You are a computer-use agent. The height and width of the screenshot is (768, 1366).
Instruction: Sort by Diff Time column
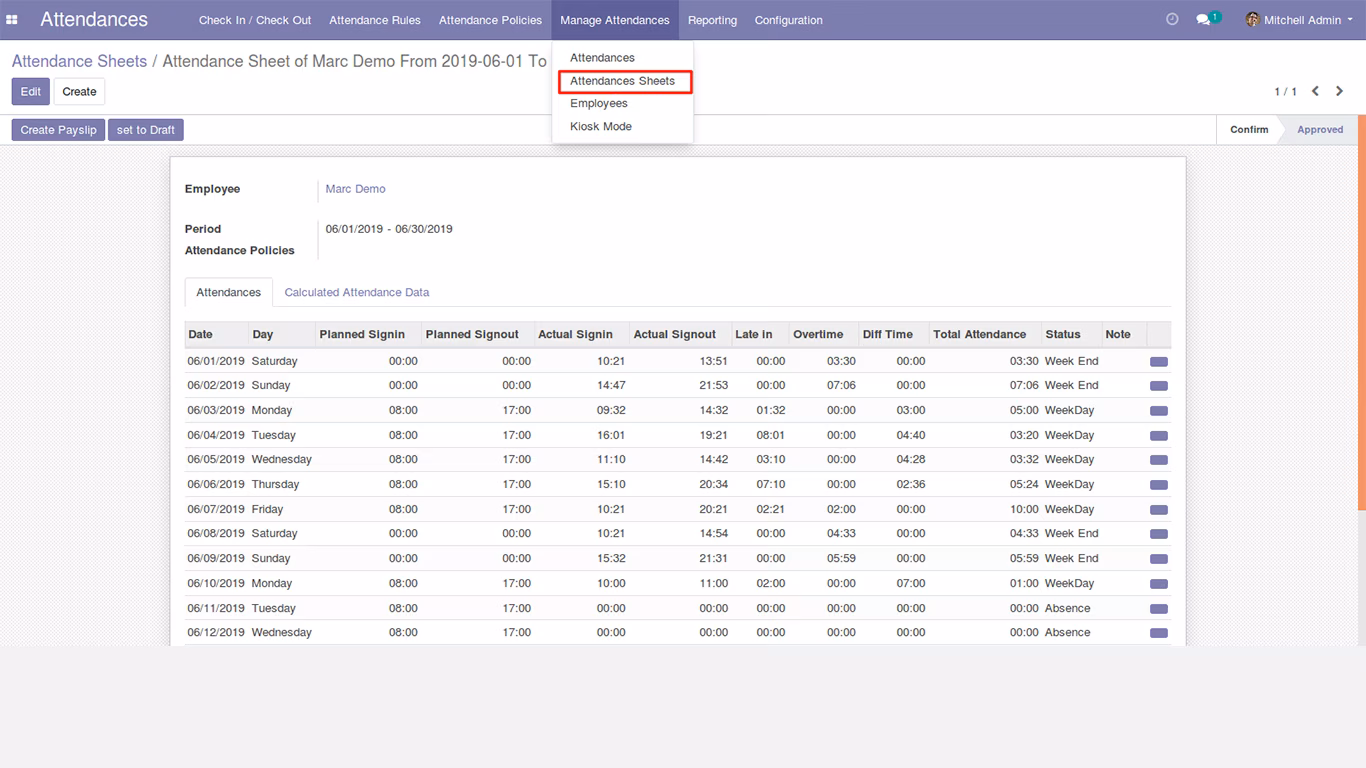(894, 335)
